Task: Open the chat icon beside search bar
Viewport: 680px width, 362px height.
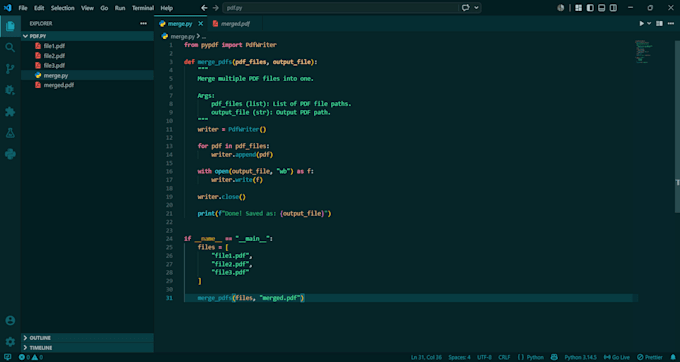Action: click(x=466, y=8)
